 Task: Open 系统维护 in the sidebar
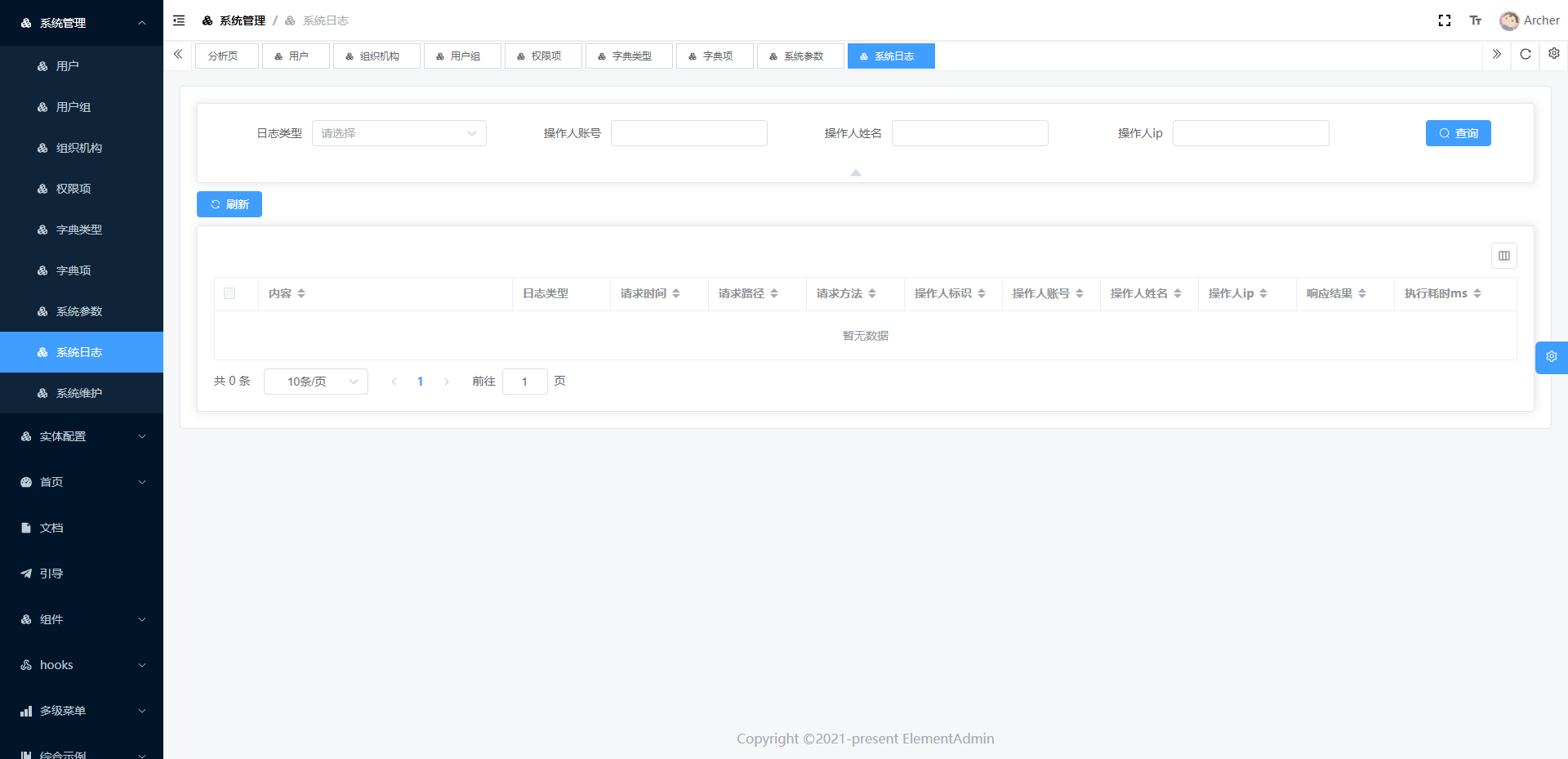click(x=82, y=393)
